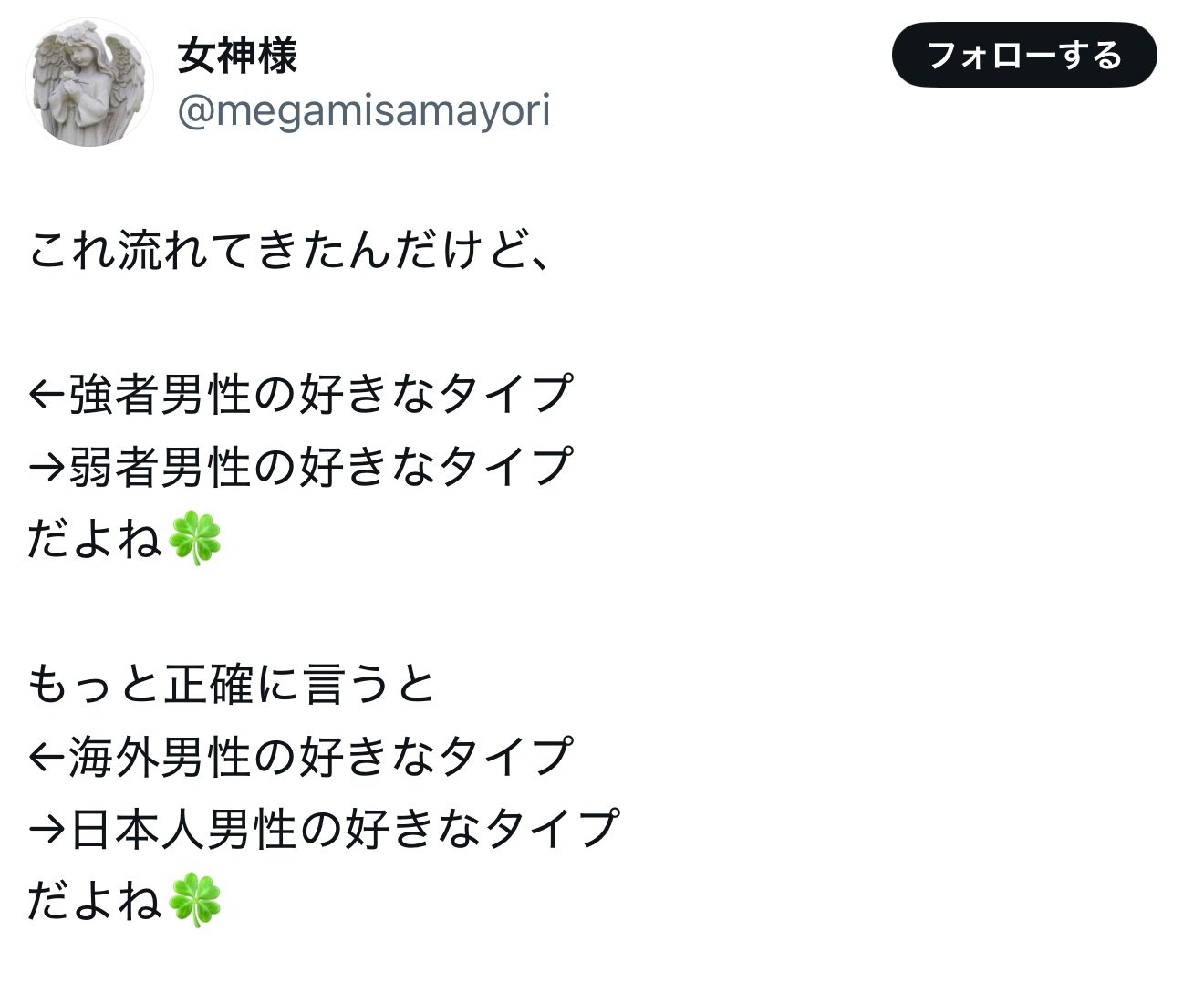Select the text 弱者男性の好きなタイプ
This screenshot has height=1003, width=1204.
(x=321, y=466)
